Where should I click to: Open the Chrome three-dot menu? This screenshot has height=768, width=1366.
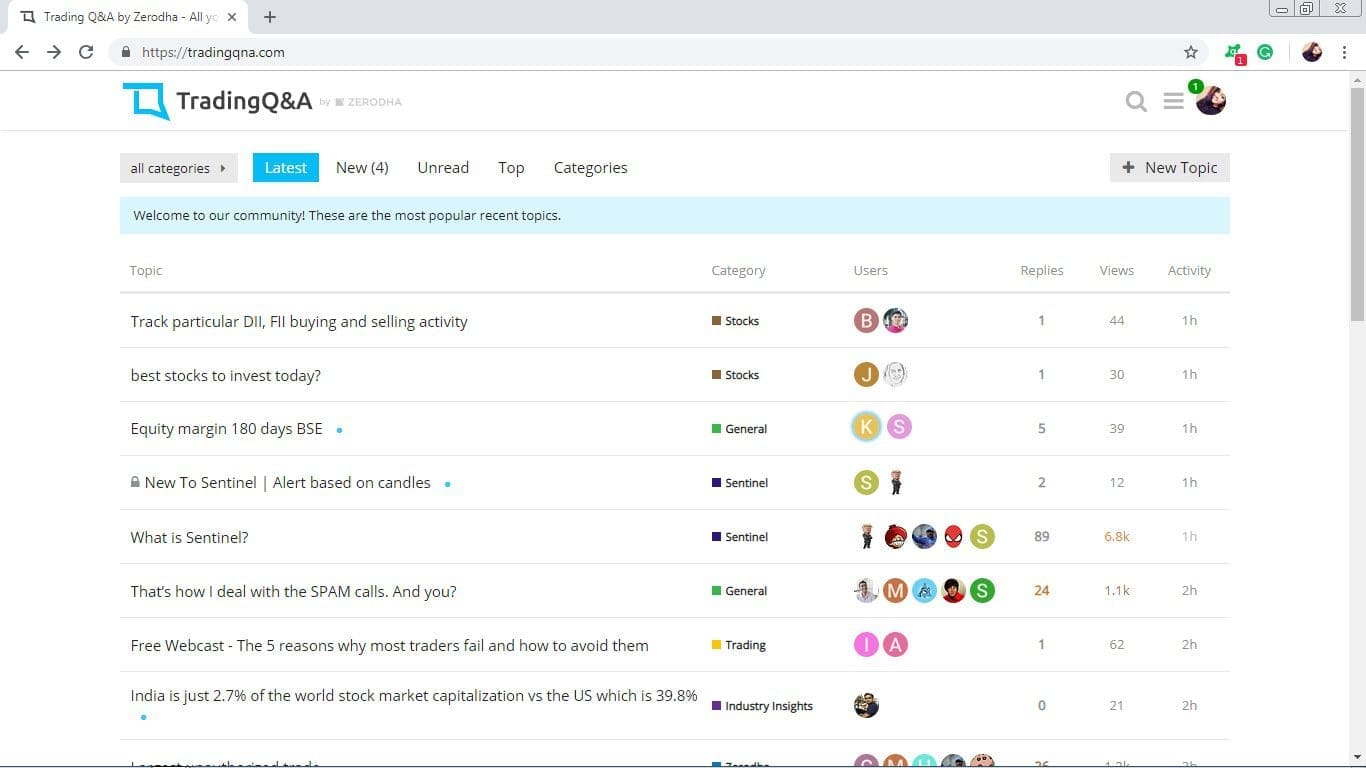pyautogui.click(x=1344, y=52)
